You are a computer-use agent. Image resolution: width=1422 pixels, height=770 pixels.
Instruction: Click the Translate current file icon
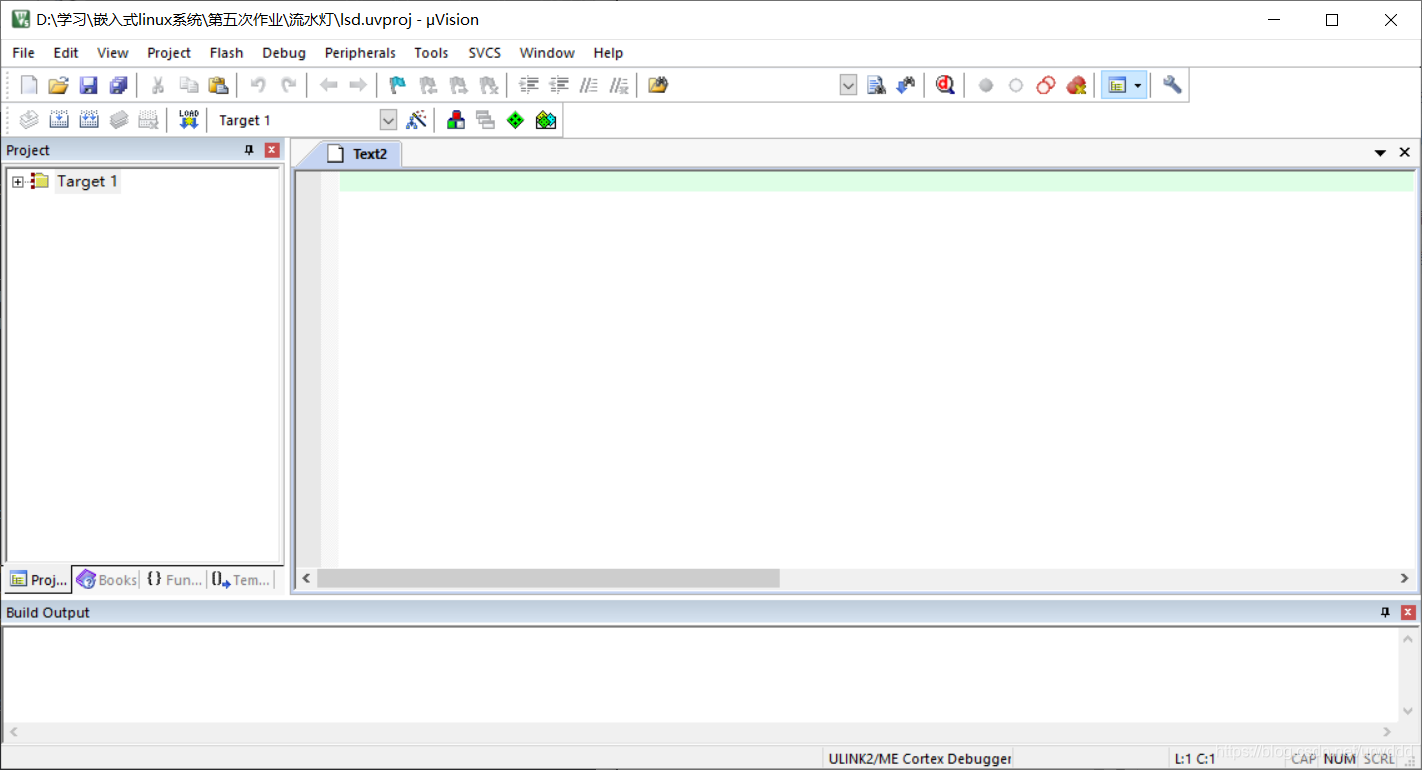[x=29, y=120]
